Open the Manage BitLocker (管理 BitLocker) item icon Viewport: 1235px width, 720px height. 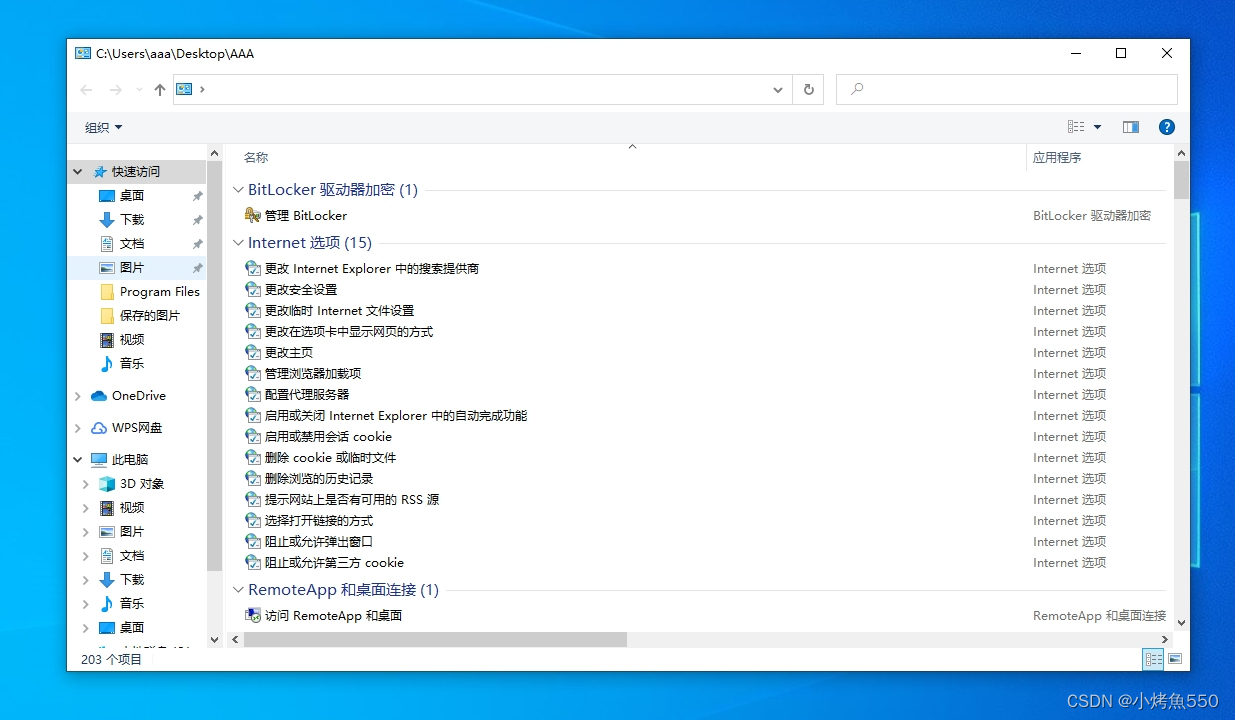click(253, 215)
